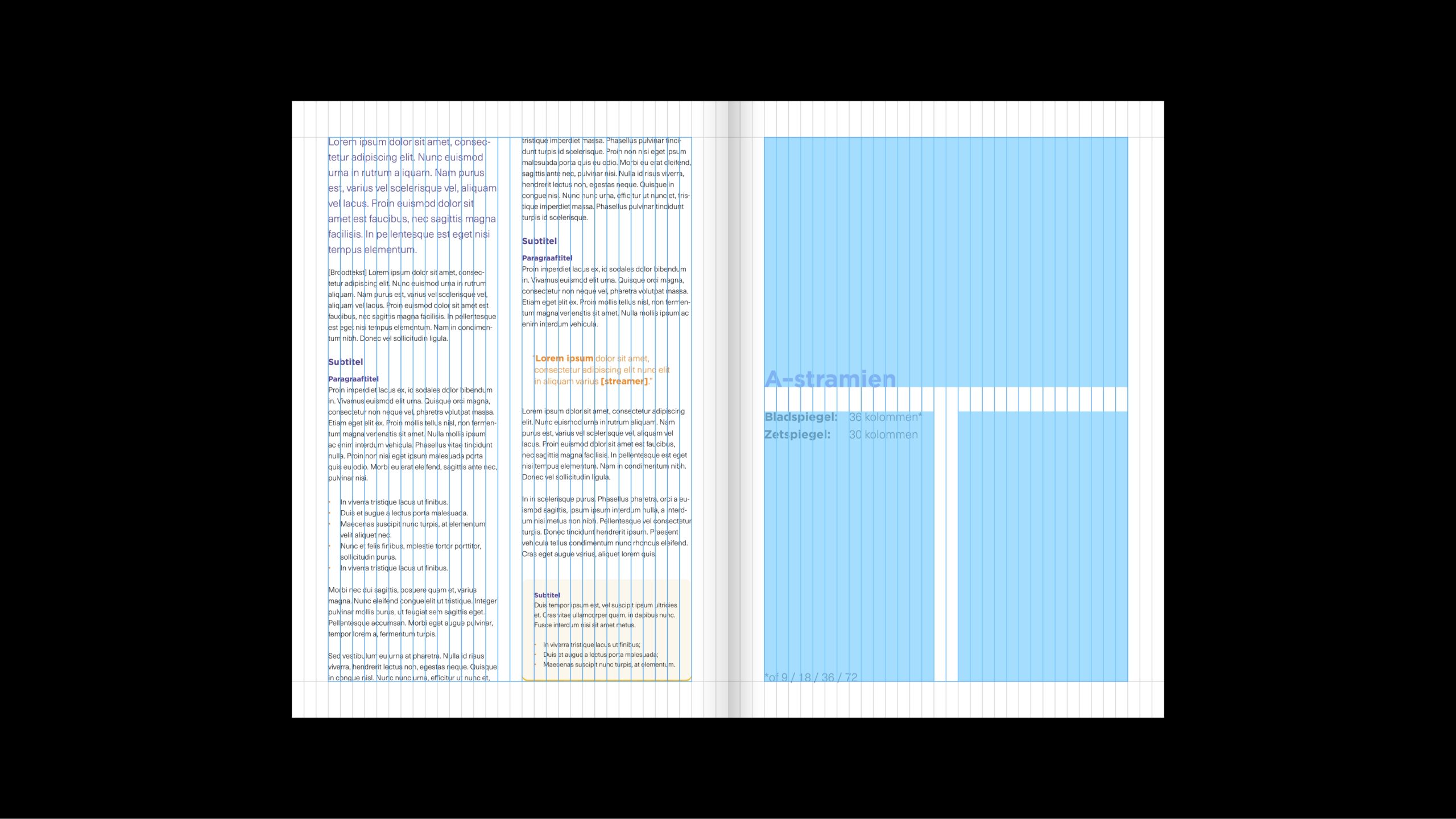Click the paragraph starting "Morbi nec dui sagittis"
Image resolution: width=1456 pixels, height=819 pixels.
click(x=412, y=612)
